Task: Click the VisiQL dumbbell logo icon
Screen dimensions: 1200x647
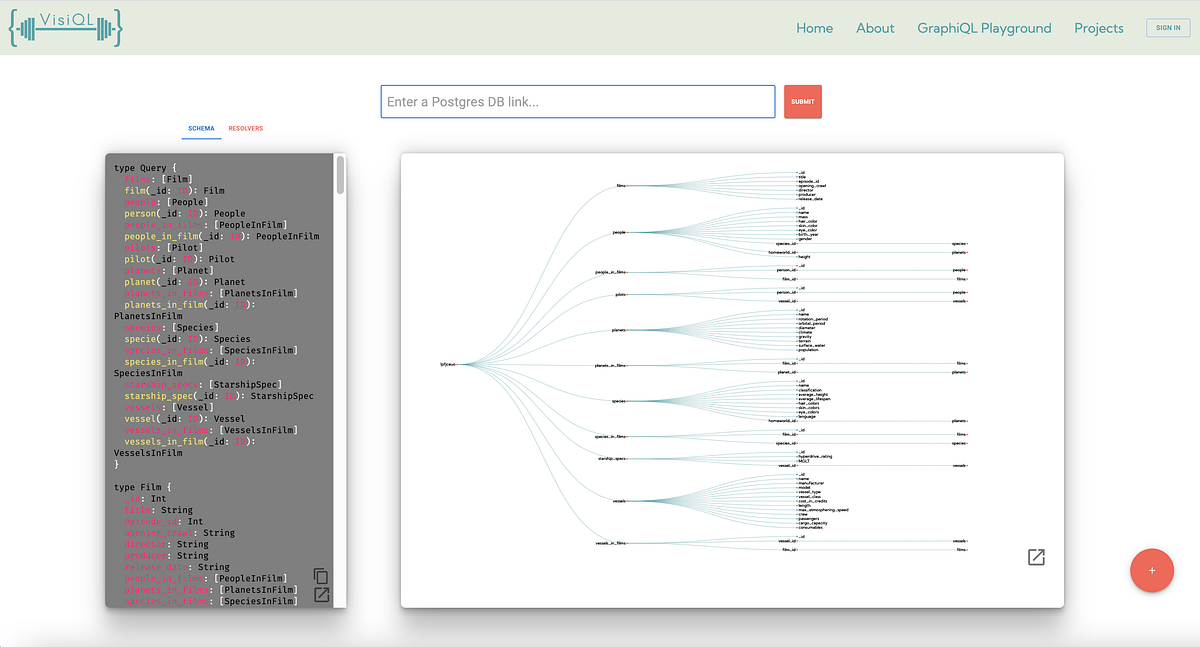Action: coord(65,27)
